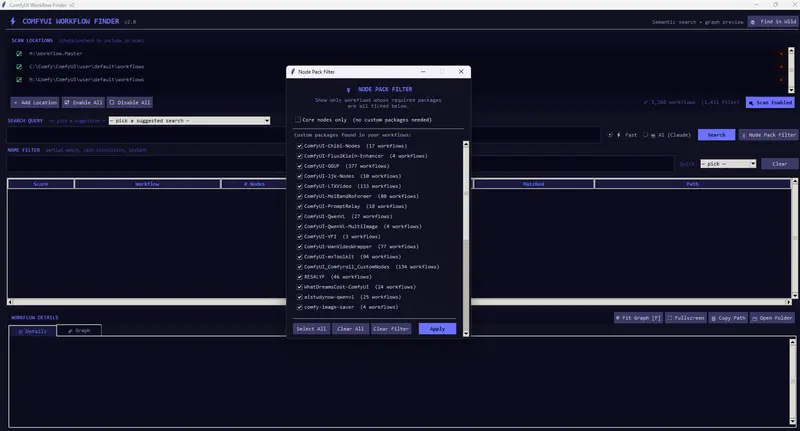
Task: Sort by the Score column header
Action: (41, 184)
